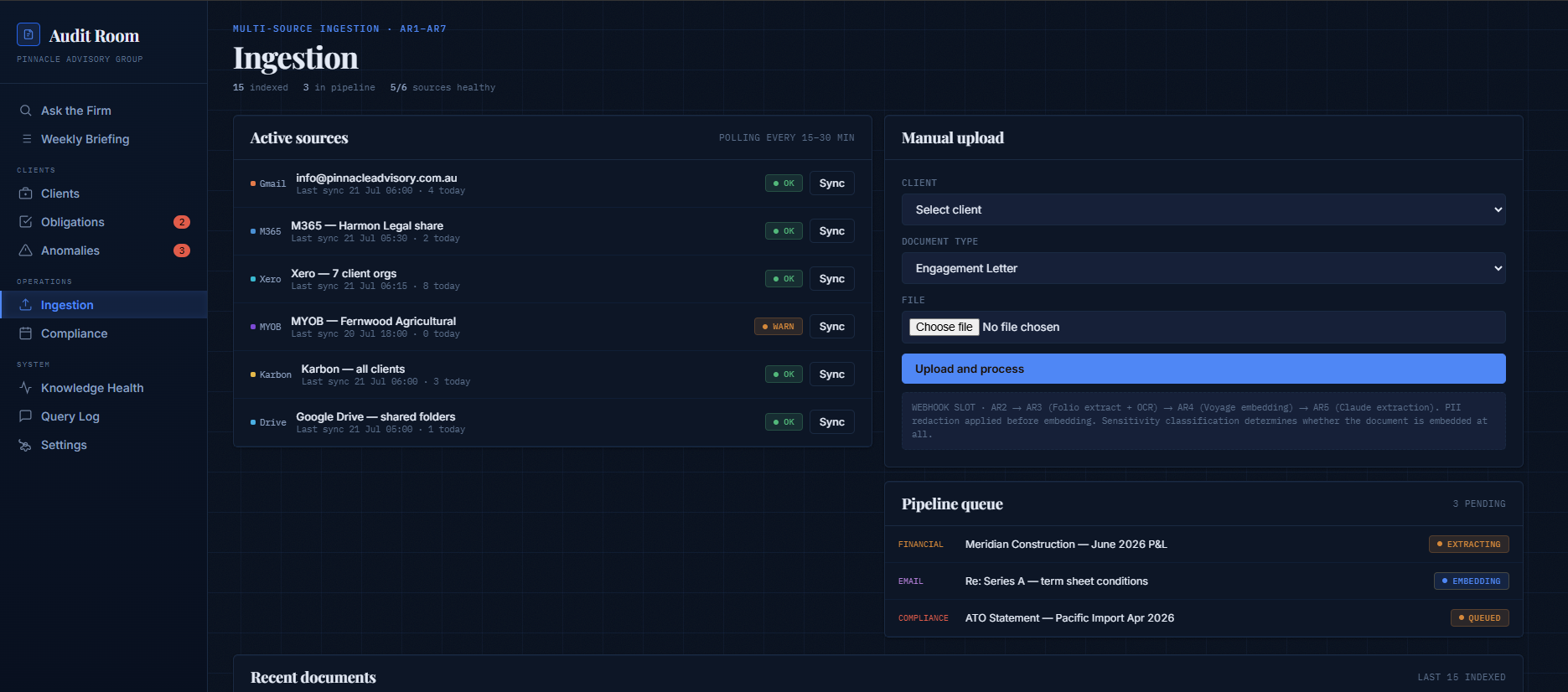1568x692 pixels.
Task: Click the Knowledge Health pulse icon
Action: click(26, 388)
